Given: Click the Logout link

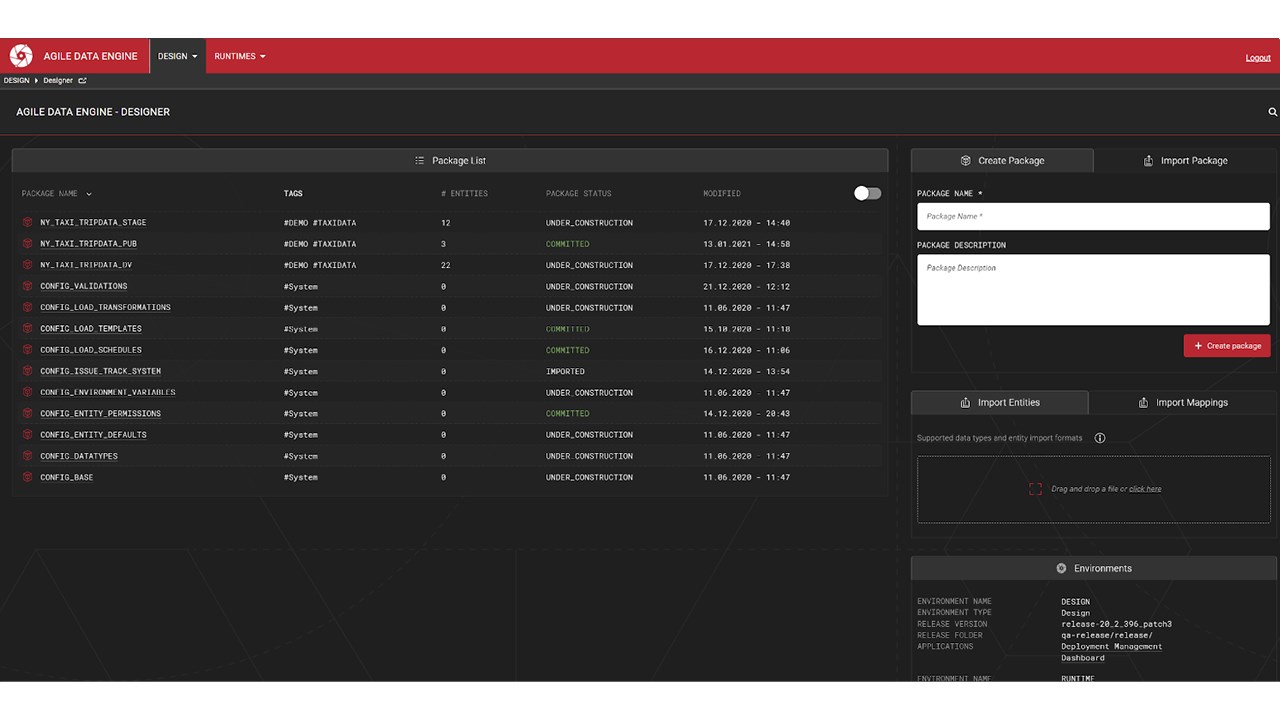Looking at the screenshot, I should point(1257,57).
